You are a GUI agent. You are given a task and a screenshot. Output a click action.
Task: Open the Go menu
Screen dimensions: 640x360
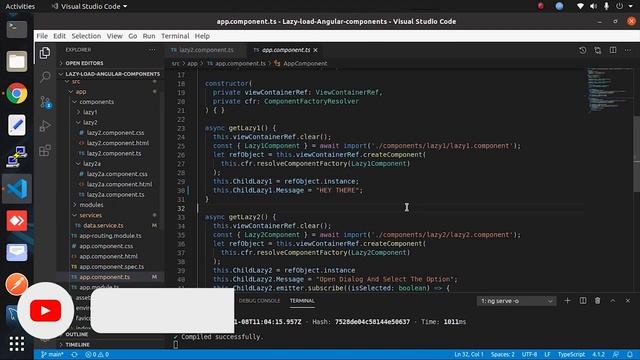(133, 36)
